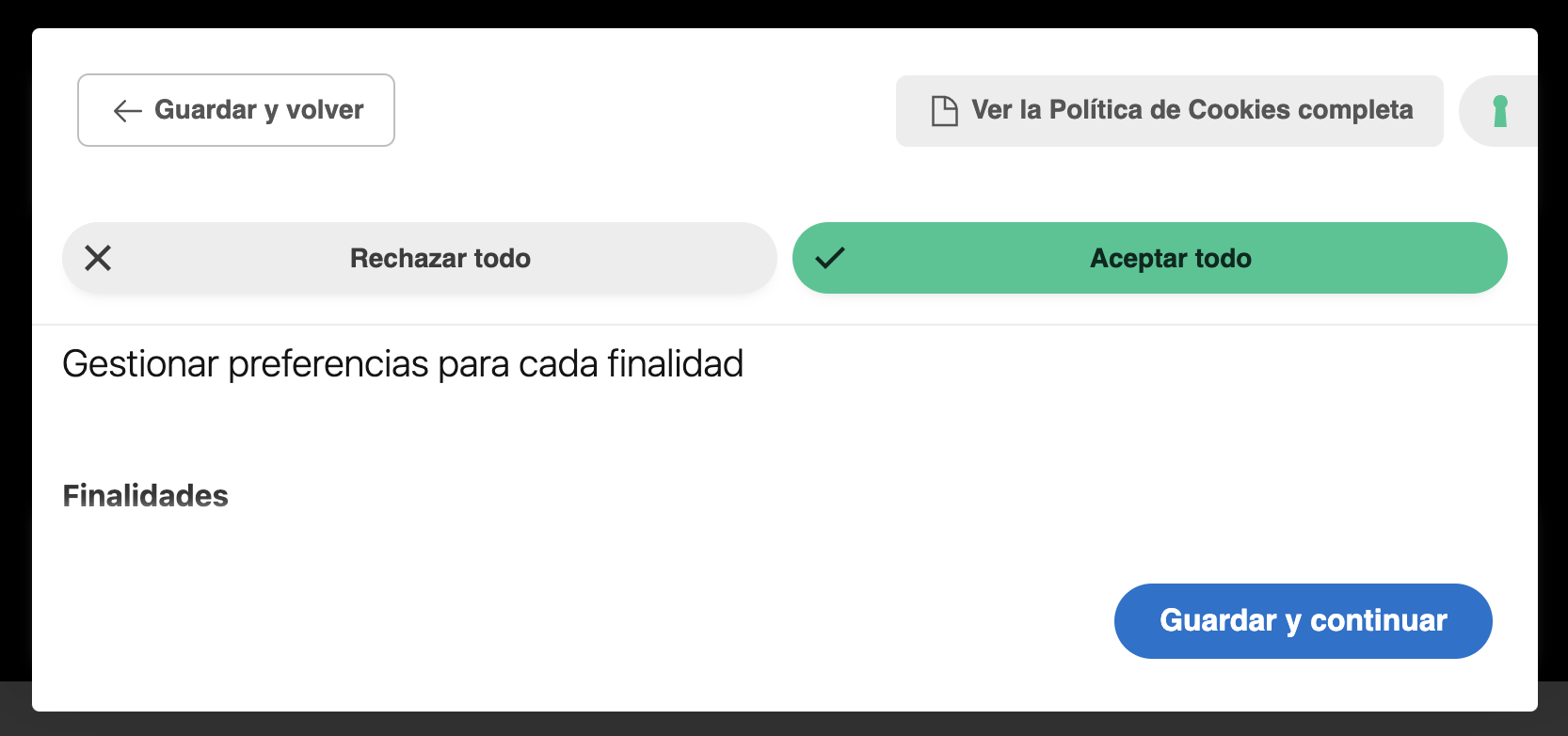Select the green keyhole privacy icon

[1501, 110]
